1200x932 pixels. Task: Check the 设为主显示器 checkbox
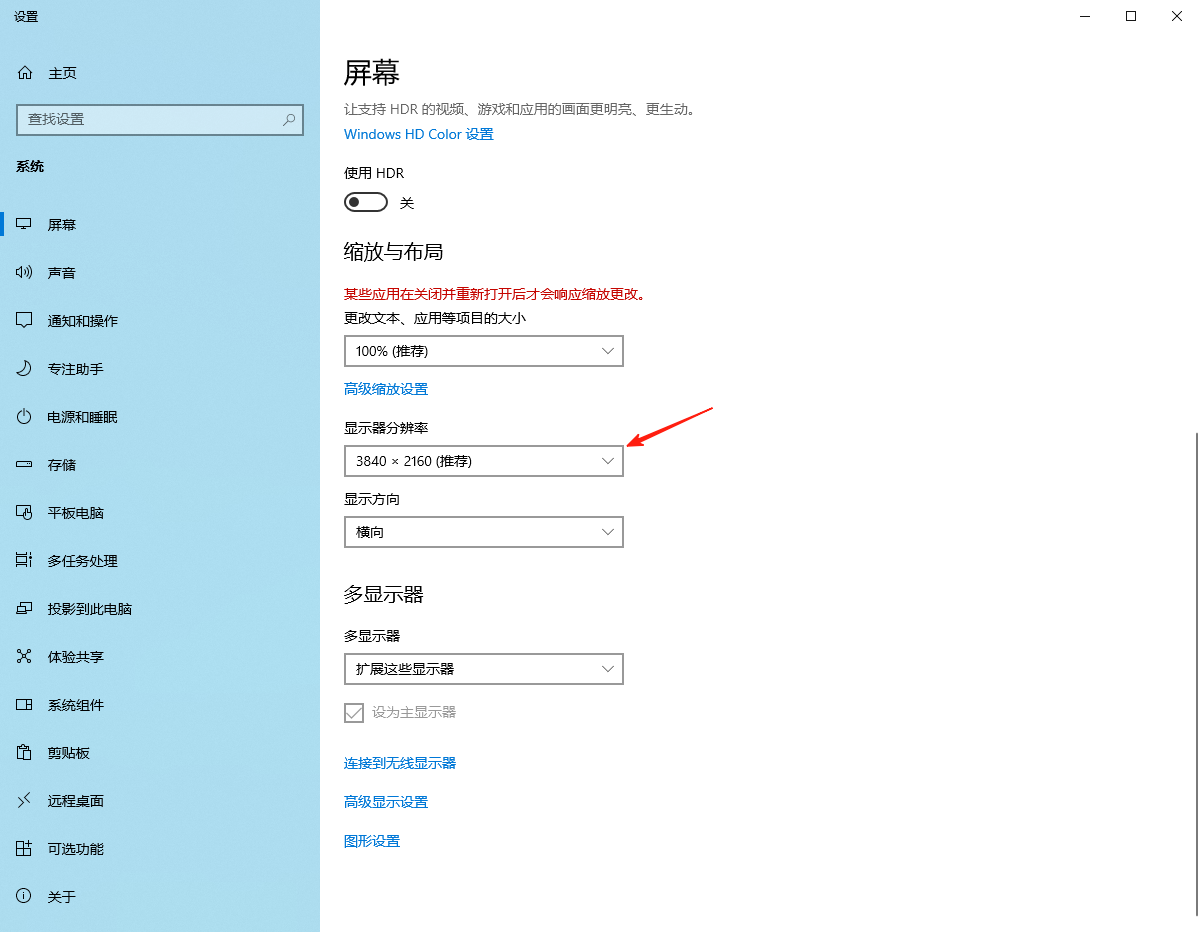click(354, 712)
